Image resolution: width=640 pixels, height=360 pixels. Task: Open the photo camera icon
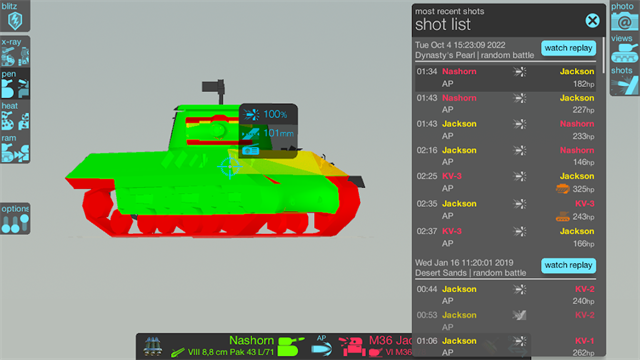tap(624, 16)
